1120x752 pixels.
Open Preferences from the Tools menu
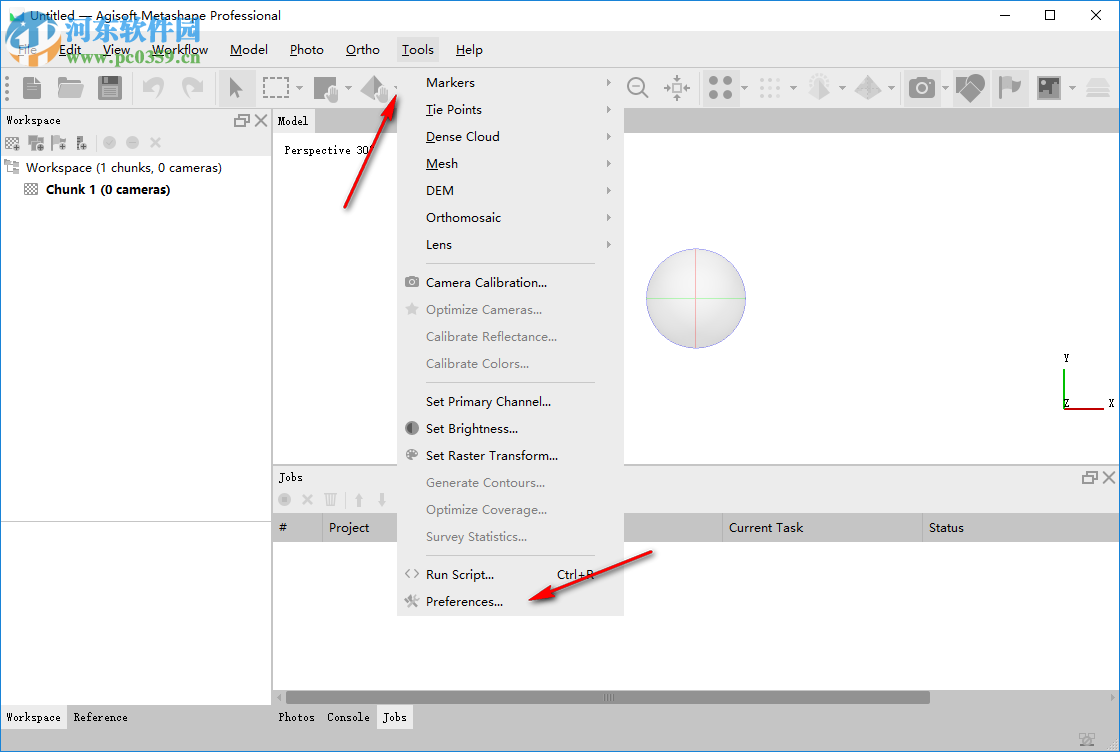point(463,601)
